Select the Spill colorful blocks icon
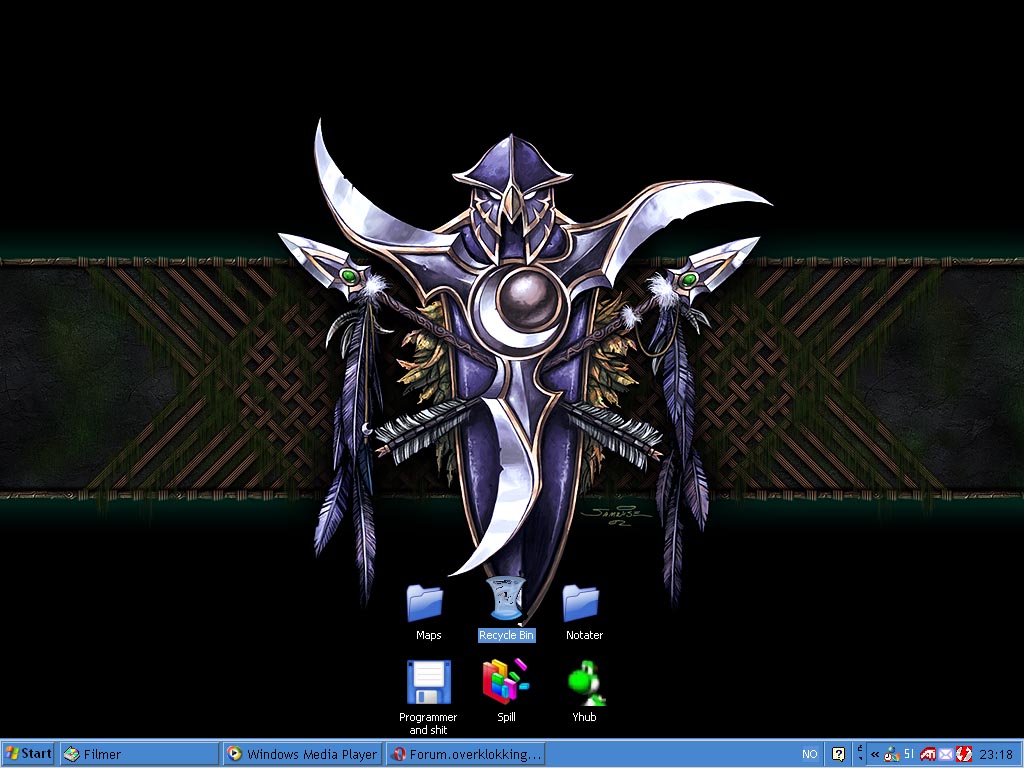This screenshot has width=1024, height=768. [x=506, y=681]
